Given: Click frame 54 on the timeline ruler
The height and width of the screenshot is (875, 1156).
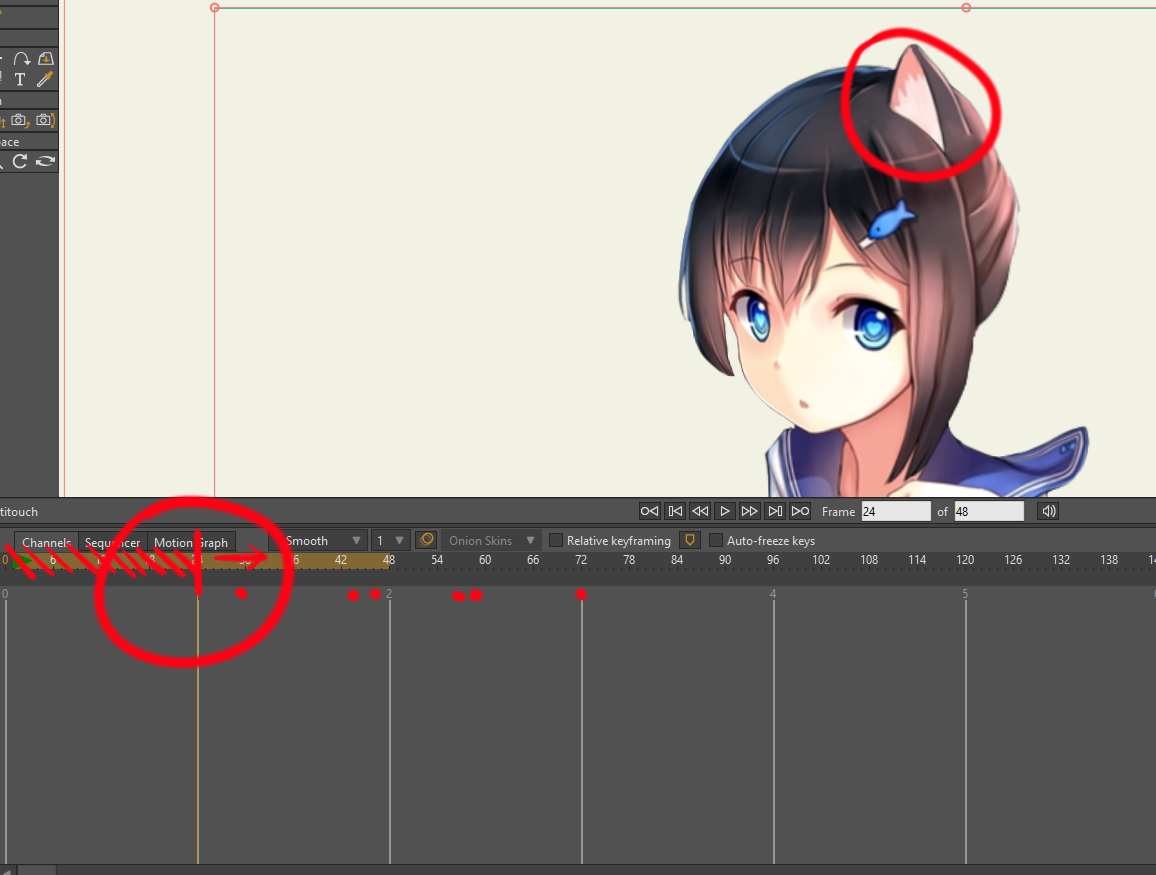Looking at the screenshot, I should click(x=437, y=560).
